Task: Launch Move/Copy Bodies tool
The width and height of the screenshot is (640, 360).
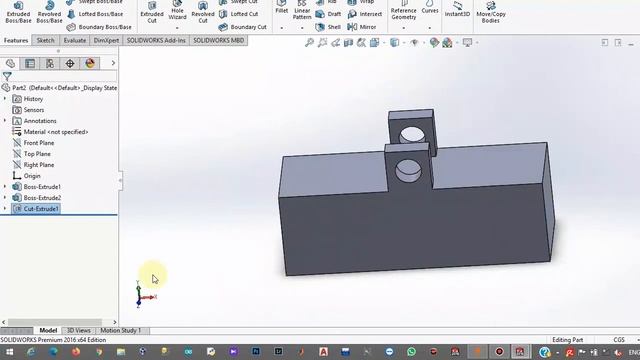Action: point(491,12)
